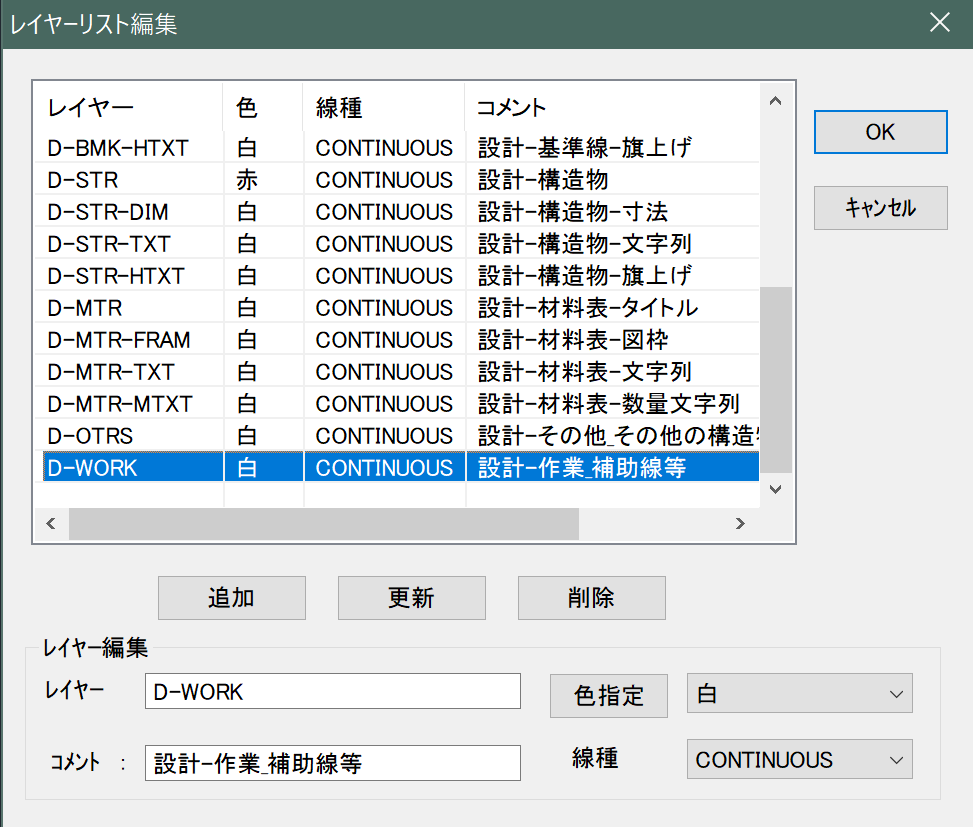
Task: Click the 赤 color cell of D-STR
Action: coord(247,180)
